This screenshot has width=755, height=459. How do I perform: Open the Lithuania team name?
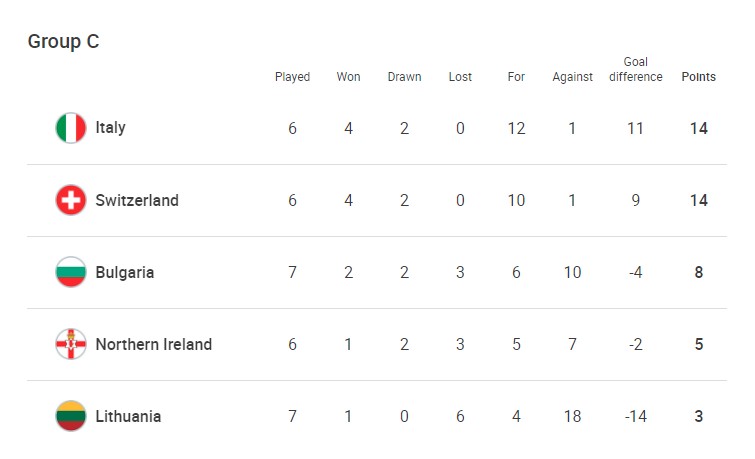[128, 416]
